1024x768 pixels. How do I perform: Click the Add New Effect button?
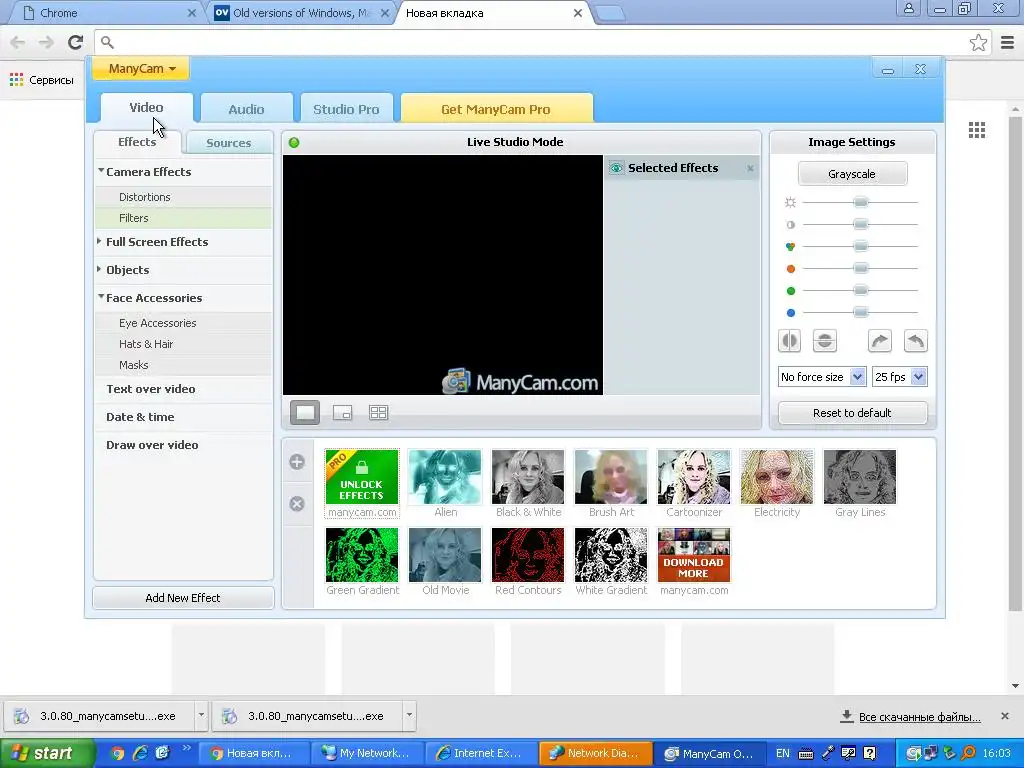[x=183, y=598]
